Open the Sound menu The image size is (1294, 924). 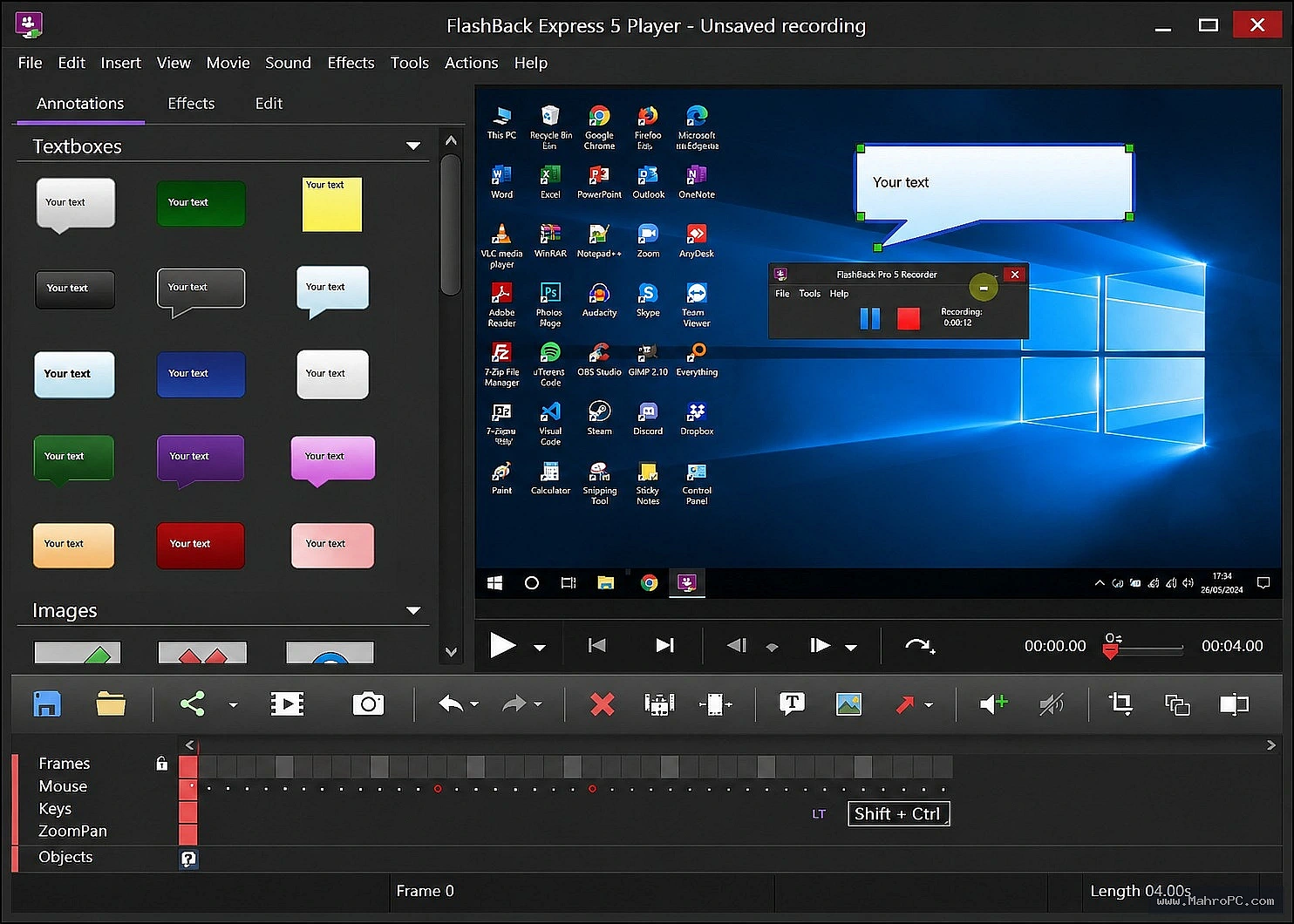pos(288,63)
